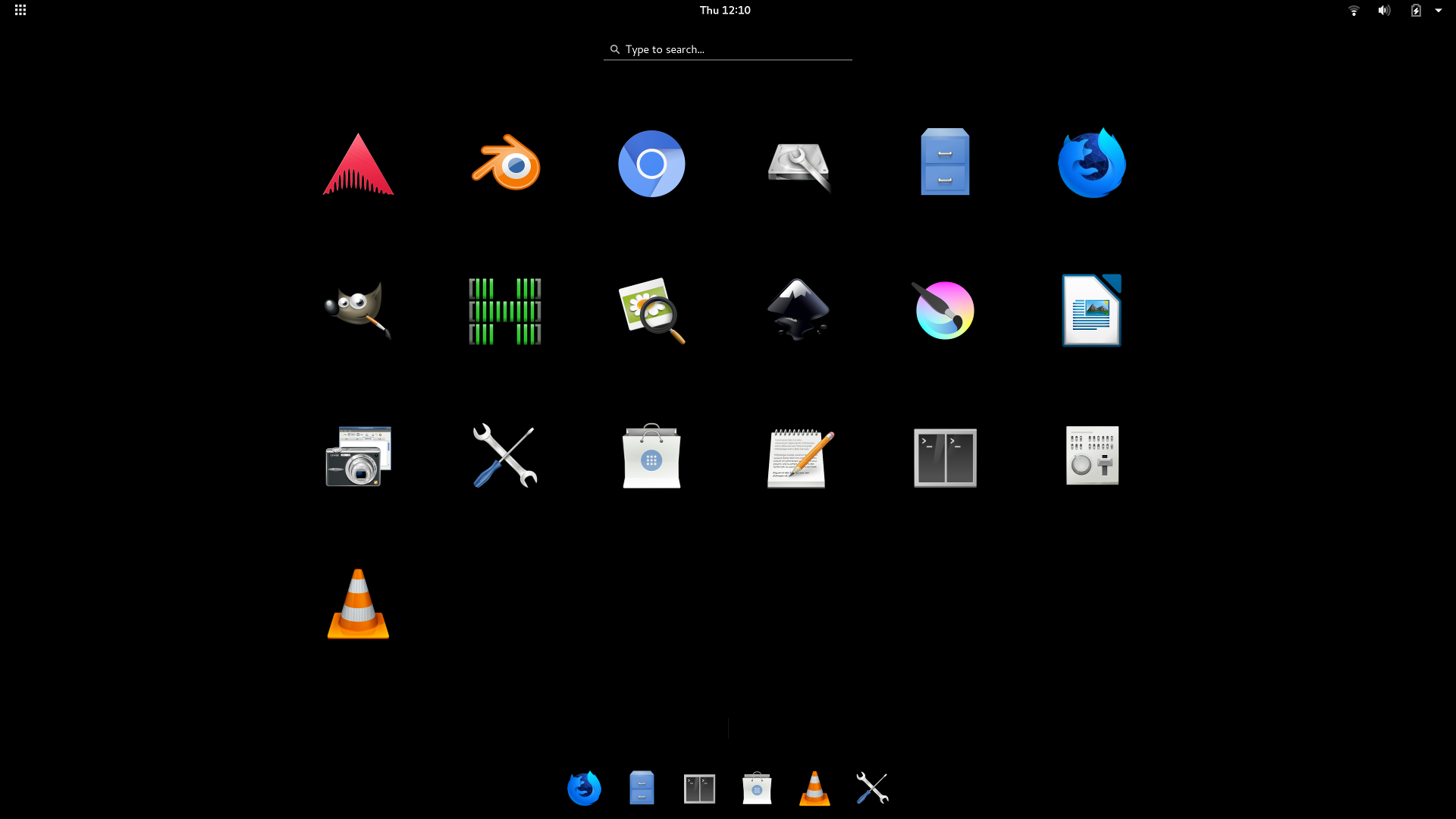Click Files icon in the bottom dock
This screenshot has height=819, width=1456.
pyautogui.click(x=642, y=788)
